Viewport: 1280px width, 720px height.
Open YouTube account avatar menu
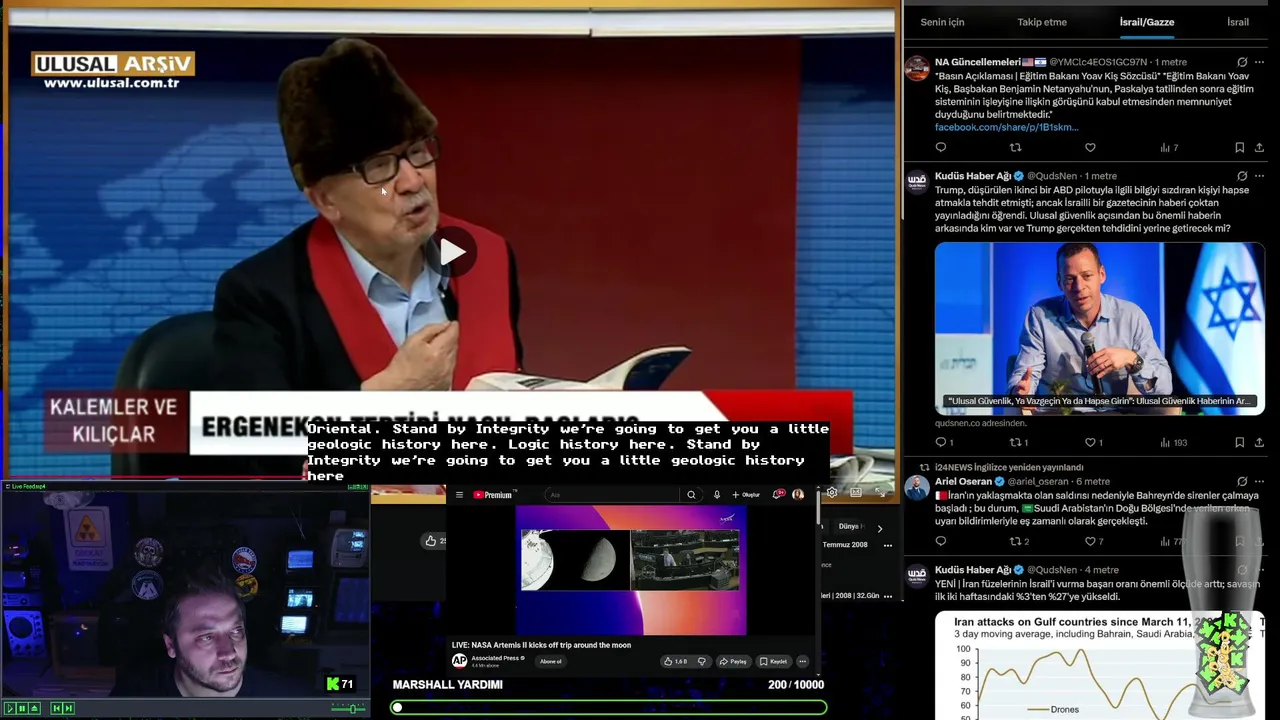[x=798, y=494]
